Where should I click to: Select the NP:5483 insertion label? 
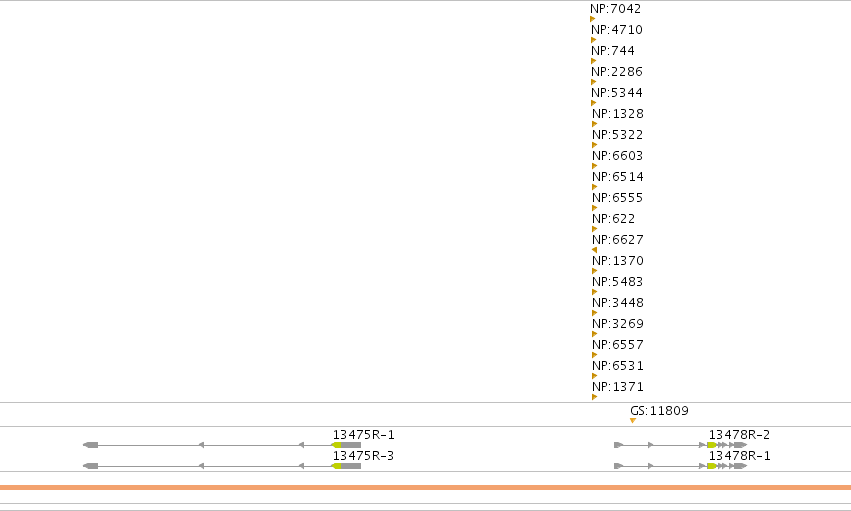(618, 282)
